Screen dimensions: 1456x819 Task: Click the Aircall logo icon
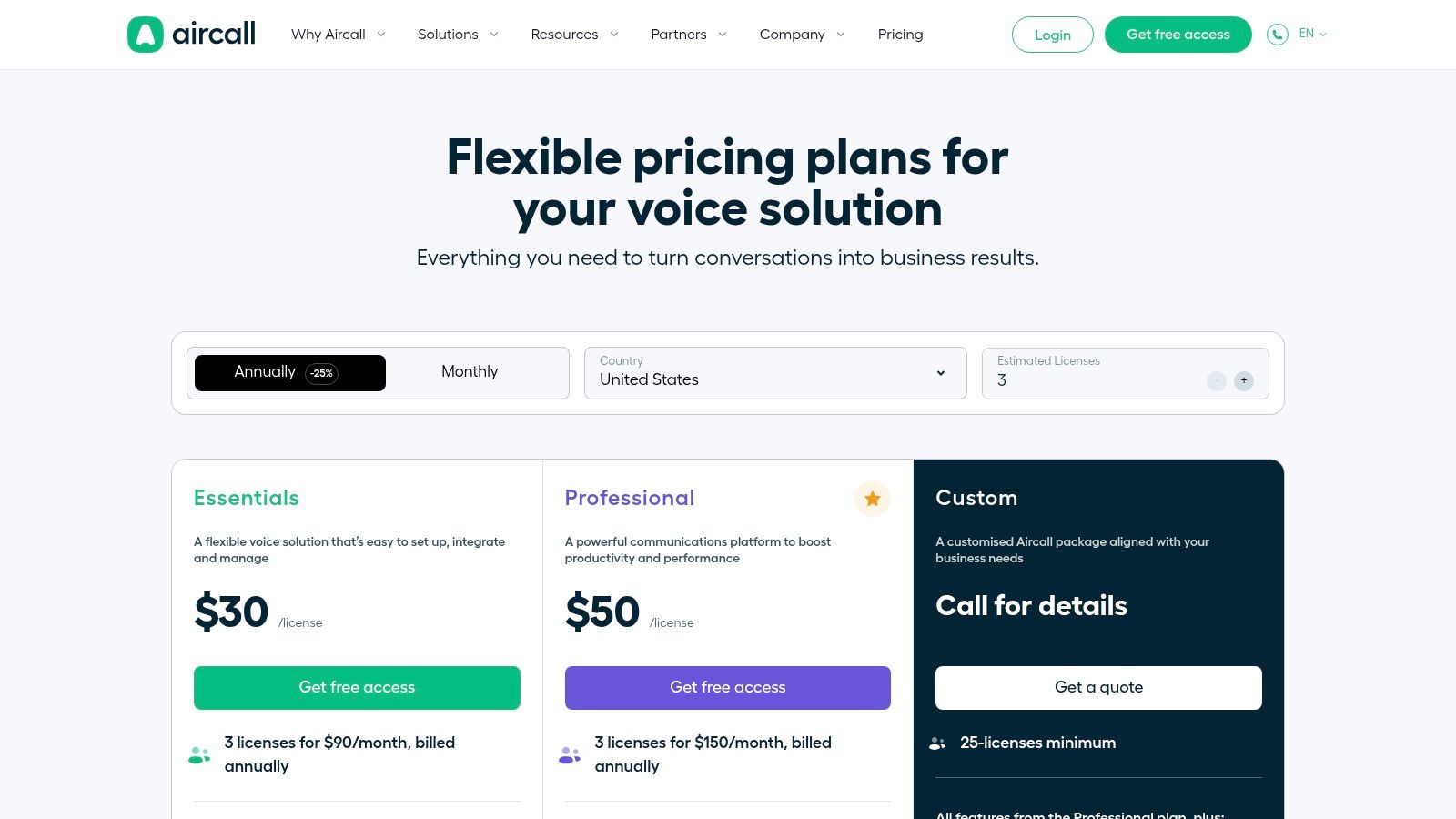[x=146, y=35]
